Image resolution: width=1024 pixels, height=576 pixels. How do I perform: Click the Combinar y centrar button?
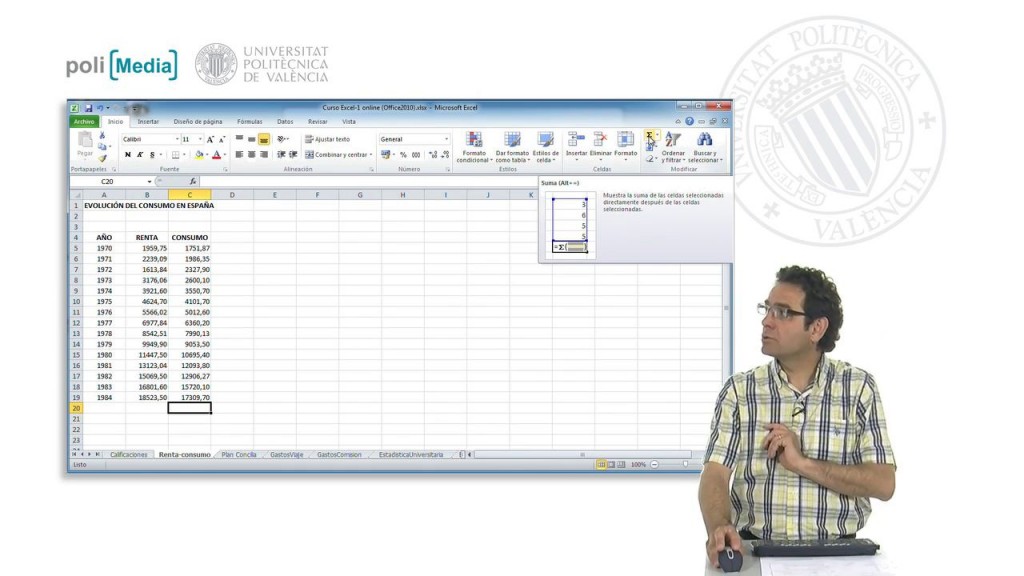click(338, 155)
